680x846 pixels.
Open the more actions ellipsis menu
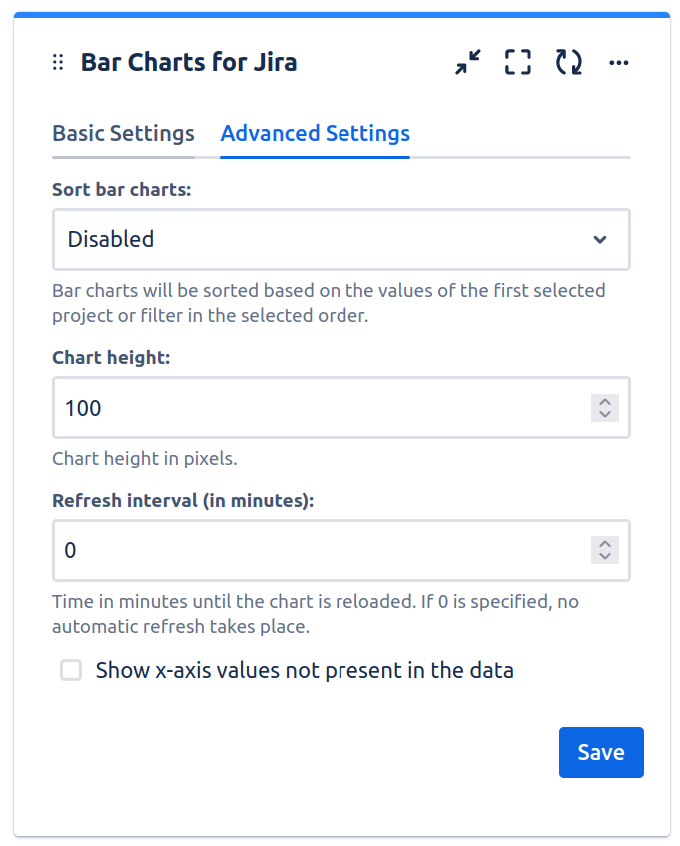[619, 63]
